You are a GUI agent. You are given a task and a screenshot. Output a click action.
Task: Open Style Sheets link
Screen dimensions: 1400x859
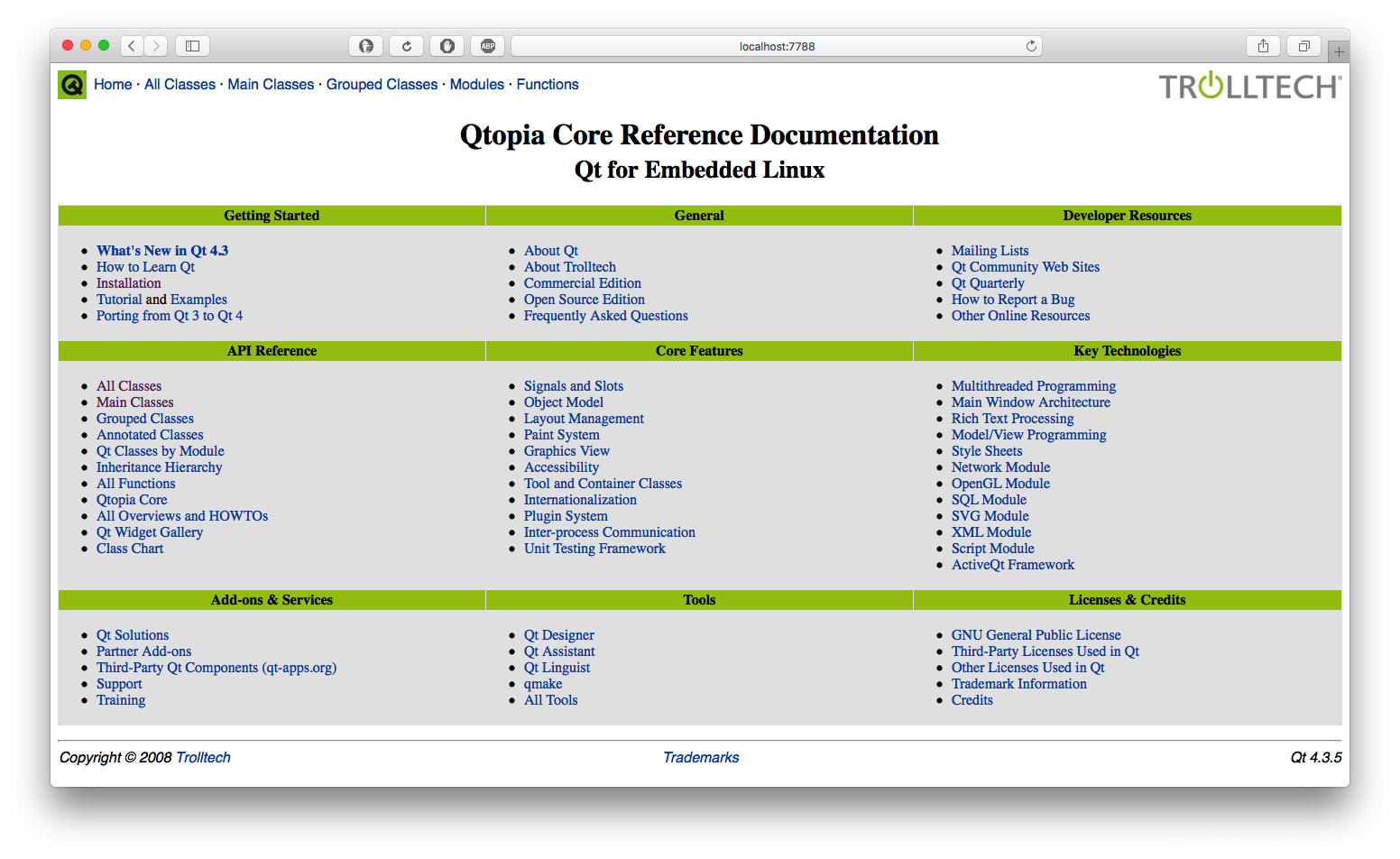pos(987,451)
